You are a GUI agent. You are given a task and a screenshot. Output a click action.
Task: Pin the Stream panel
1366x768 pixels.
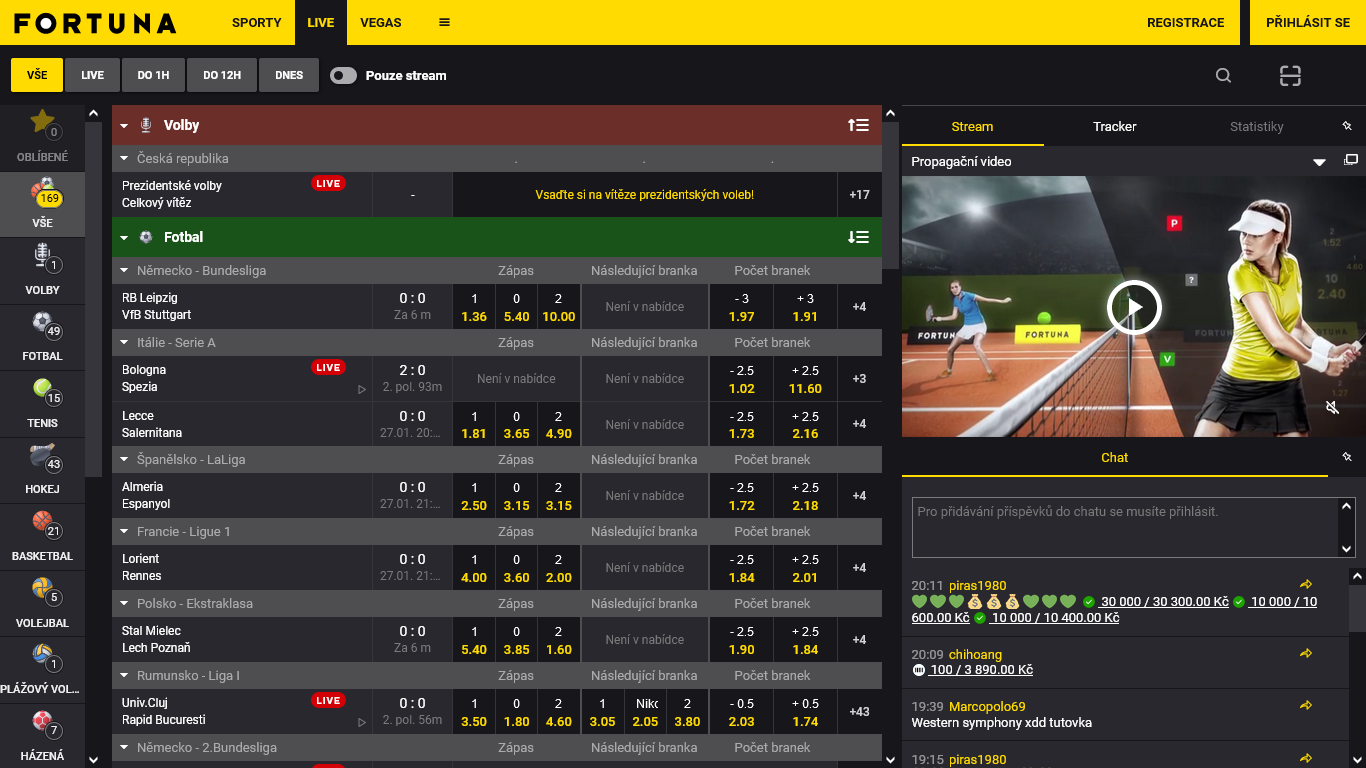click(x=1346, y=126)
